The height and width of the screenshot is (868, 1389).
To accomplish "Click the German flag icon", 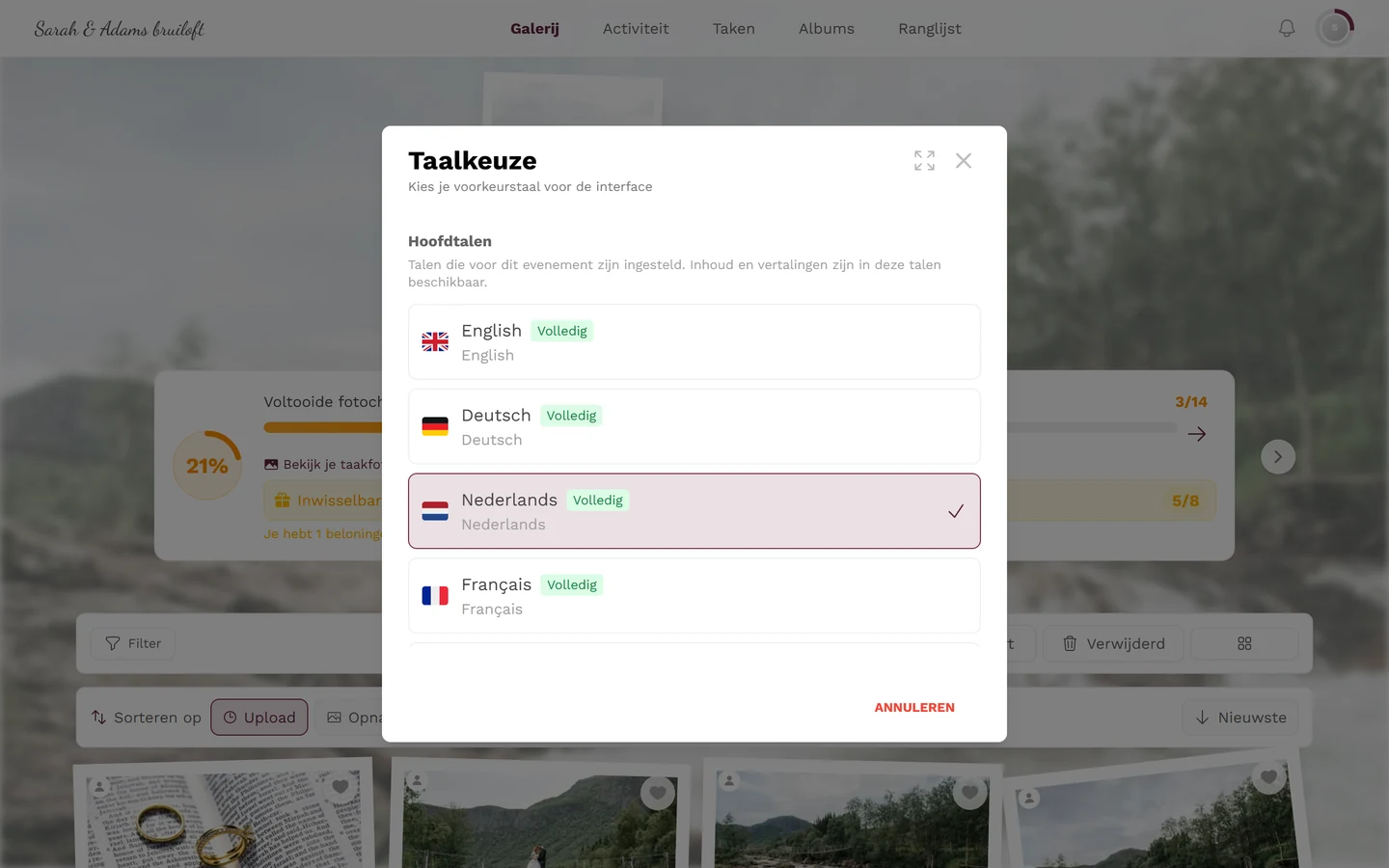I will tap(435, 426).
